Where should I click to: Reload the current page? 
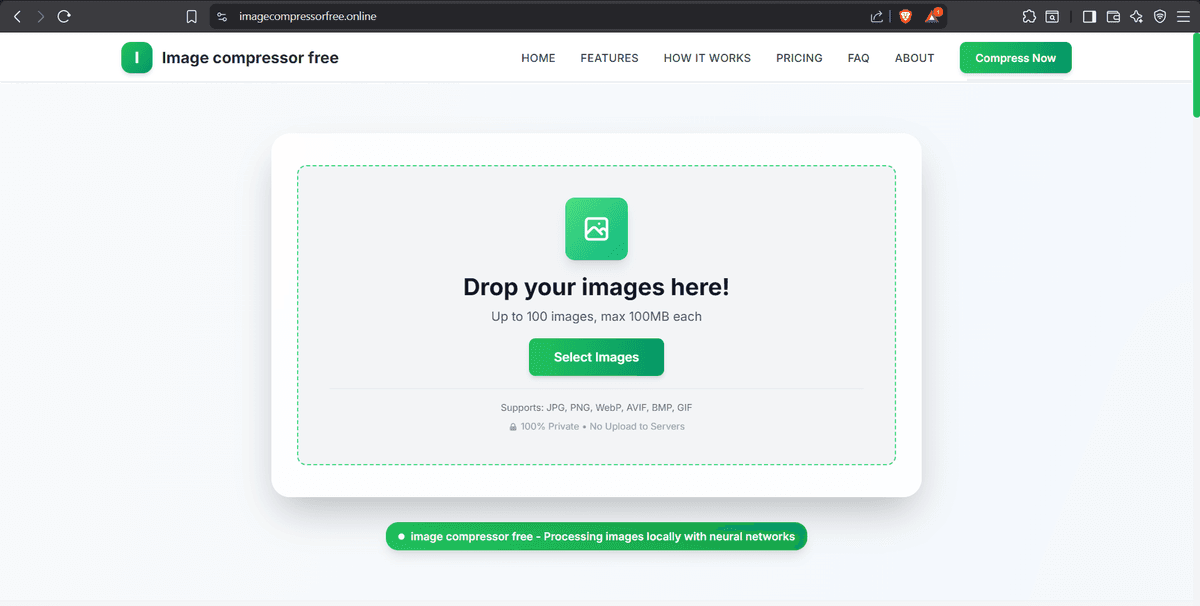(63, 16)
